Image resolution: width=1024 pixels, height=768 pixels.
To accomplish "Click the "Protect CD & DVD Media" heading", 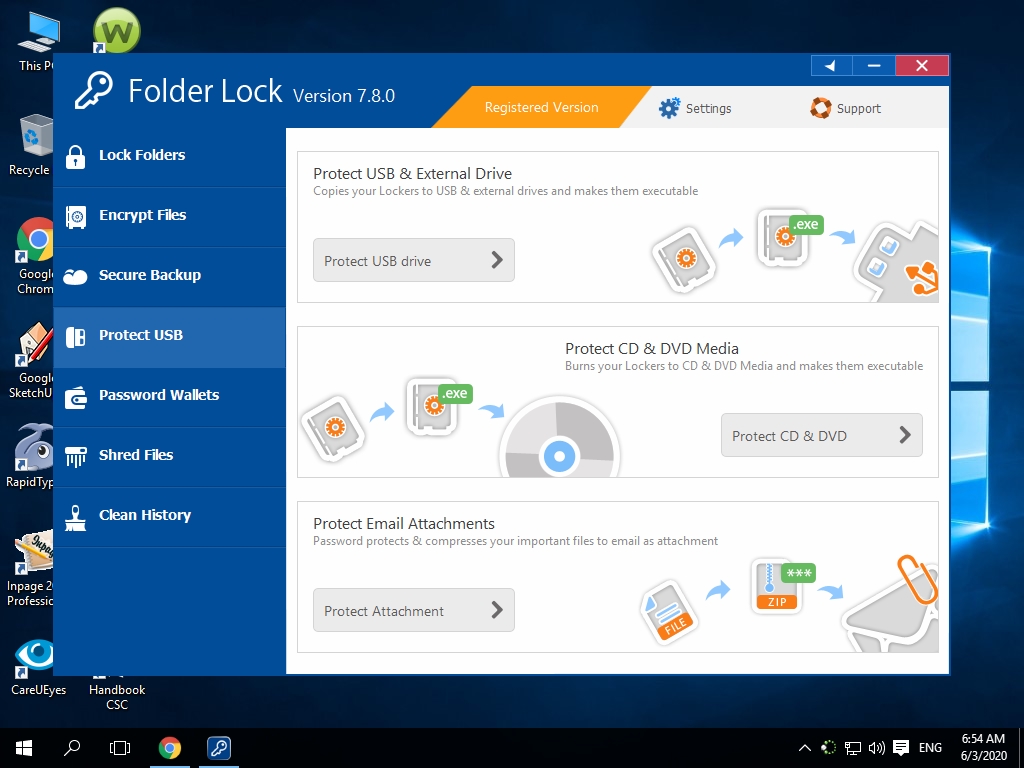I will tap(652, 349).
